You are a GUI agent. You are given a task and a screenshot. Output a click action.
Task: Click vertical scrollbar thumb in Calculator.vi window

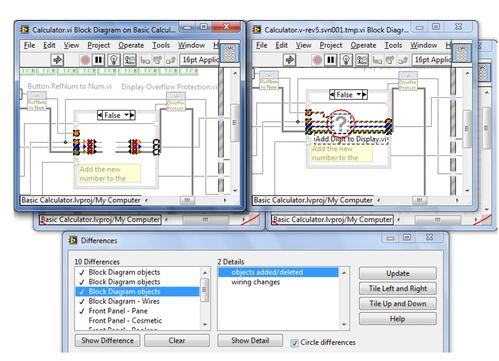point(235,122)
